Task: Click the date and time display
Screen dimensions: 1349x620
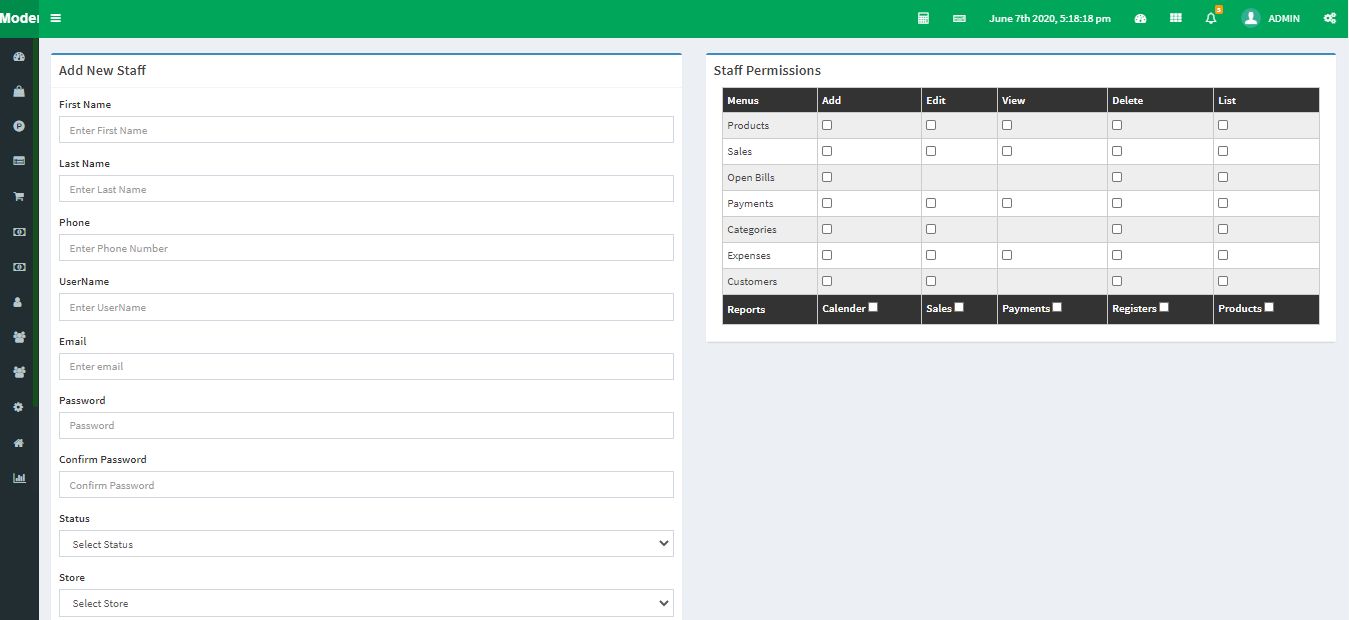Action: [1050, 19]
